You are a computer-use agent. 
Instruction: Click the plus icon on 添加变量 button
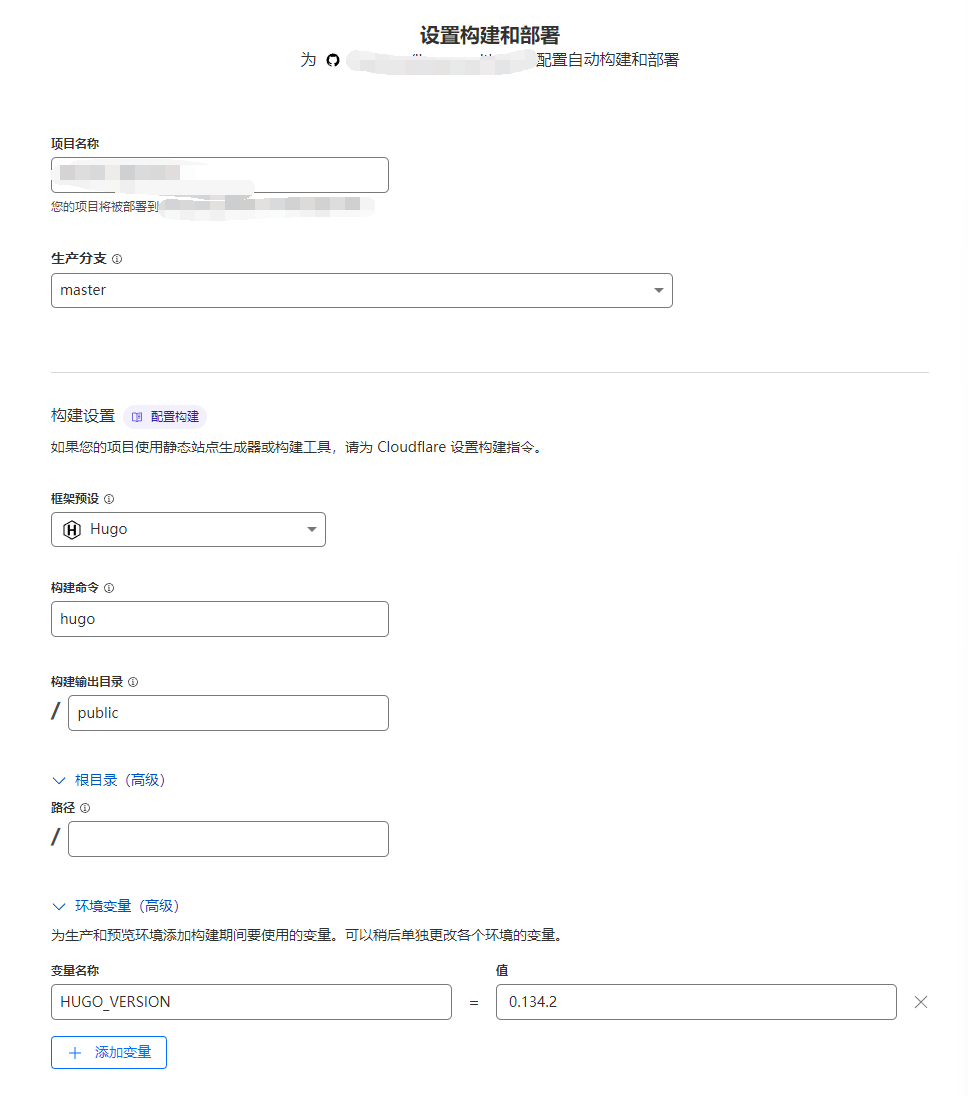[76, 1052]
